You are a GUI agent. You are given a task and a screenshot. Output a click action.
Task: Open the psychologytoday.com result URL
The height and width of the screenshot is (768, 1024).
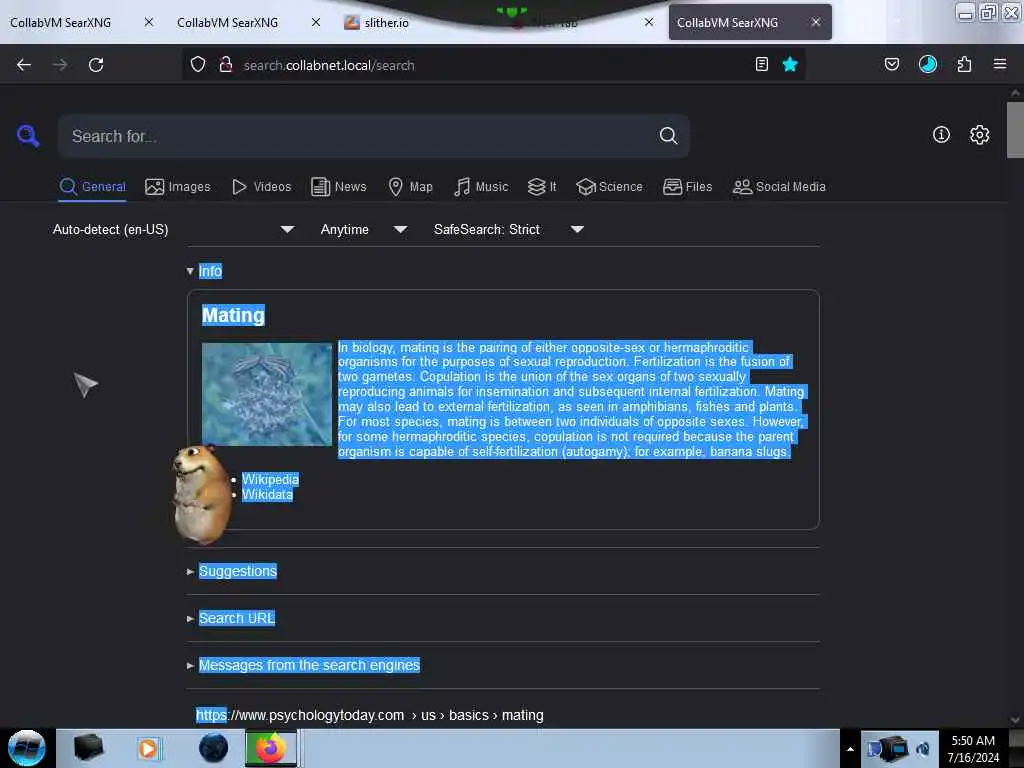(370, 715)
